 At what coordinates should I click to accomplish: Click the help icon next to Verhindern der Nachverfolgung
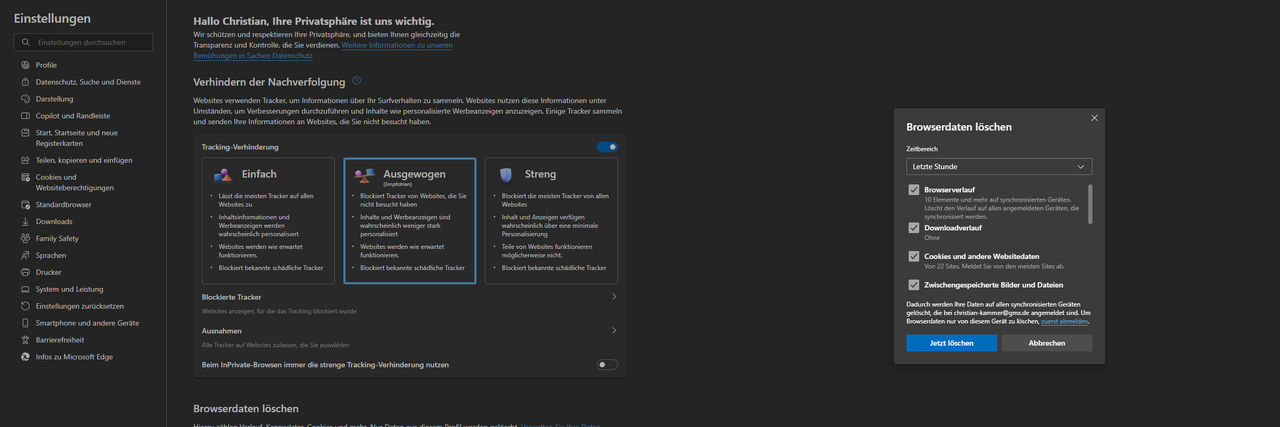pos(356,81)
